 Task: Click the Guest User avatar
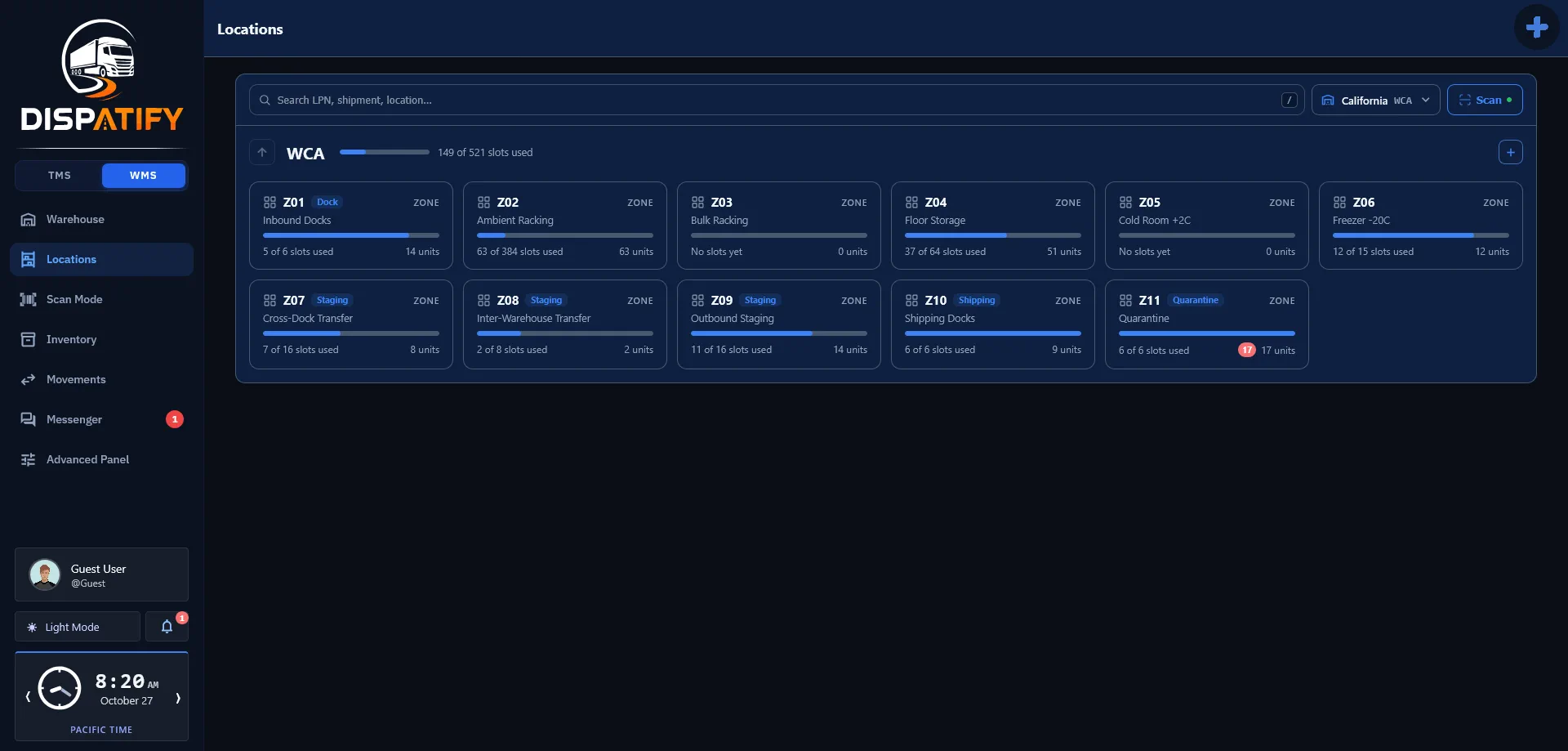click(45, 574)
